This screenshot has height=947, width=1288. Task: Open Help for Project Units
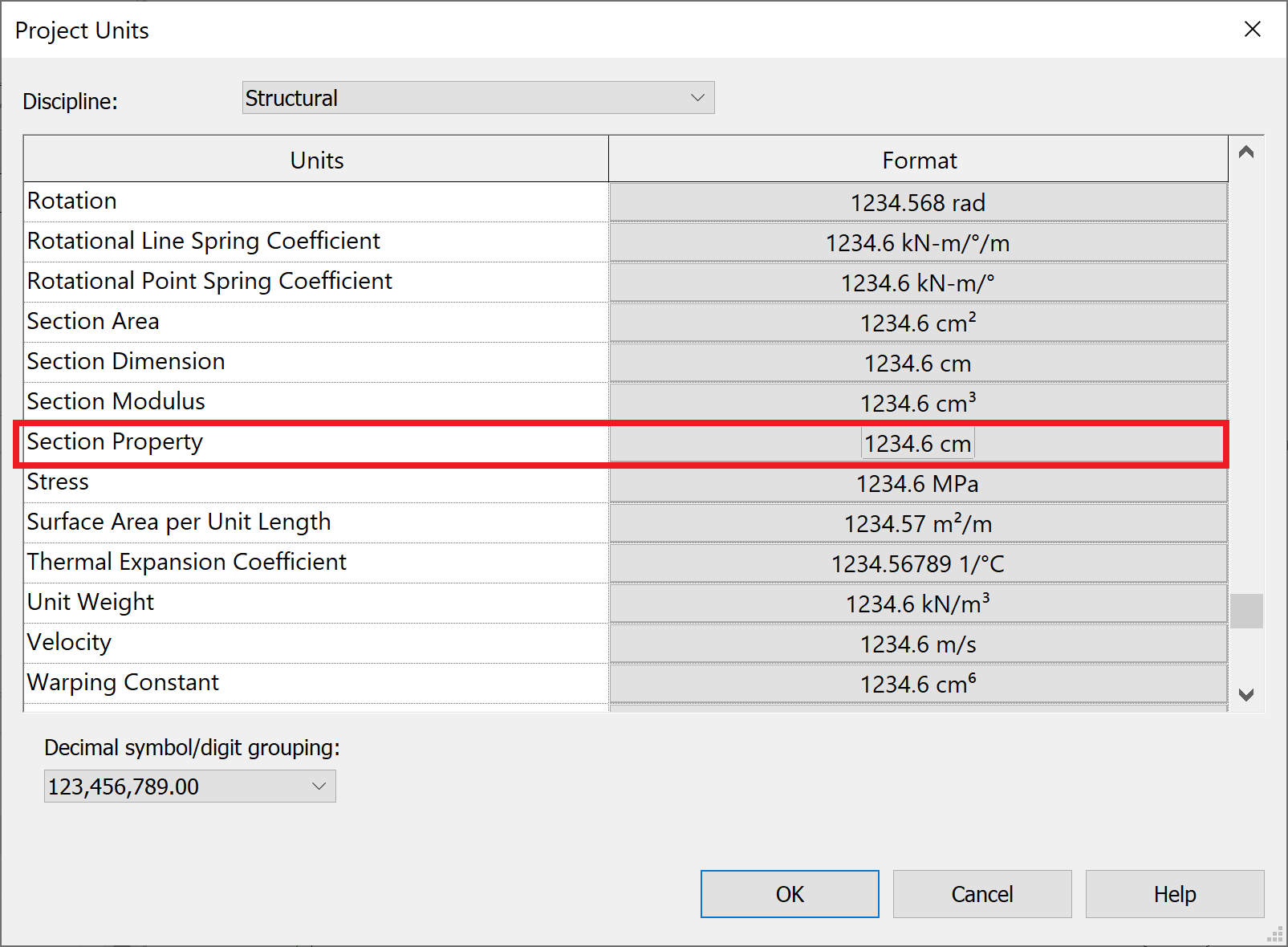point(1173,893)
